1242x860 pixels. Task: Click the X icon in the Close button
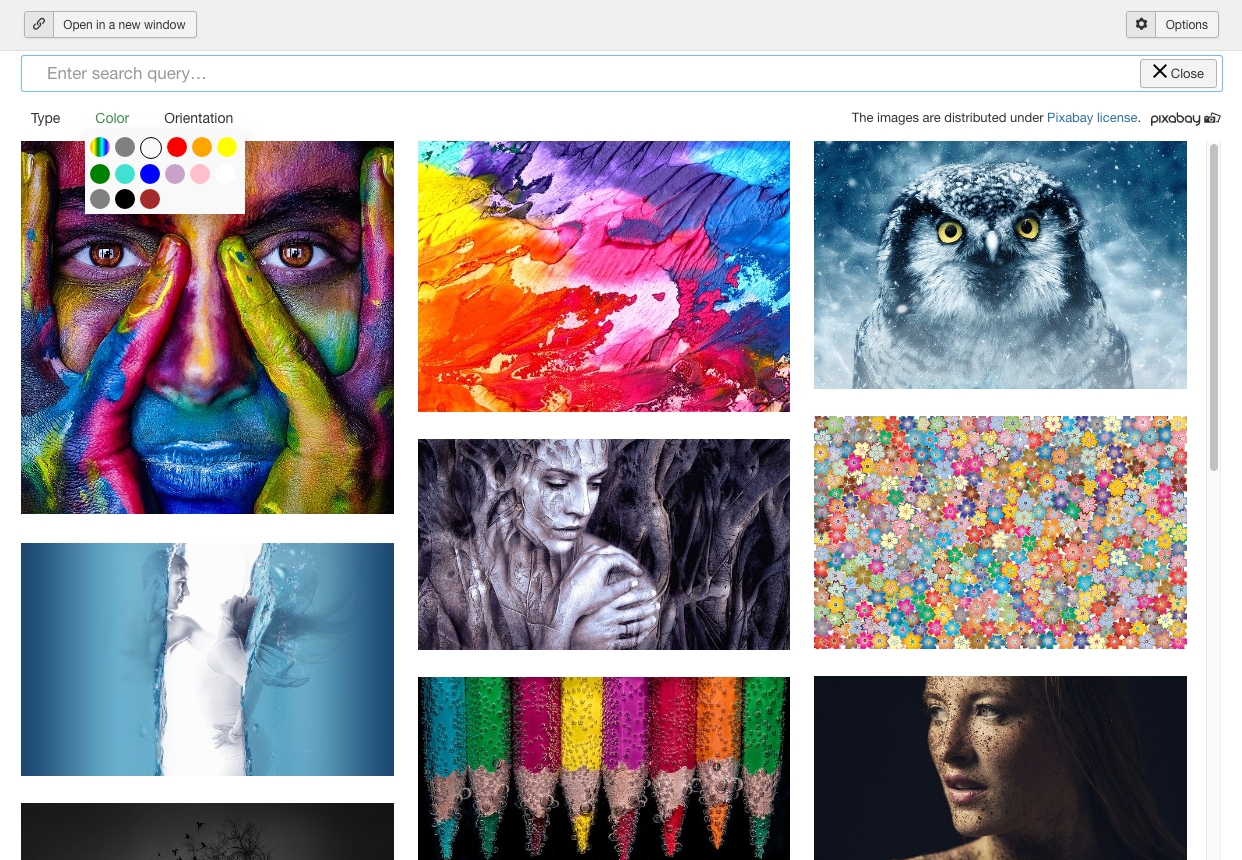(1160, 72)
